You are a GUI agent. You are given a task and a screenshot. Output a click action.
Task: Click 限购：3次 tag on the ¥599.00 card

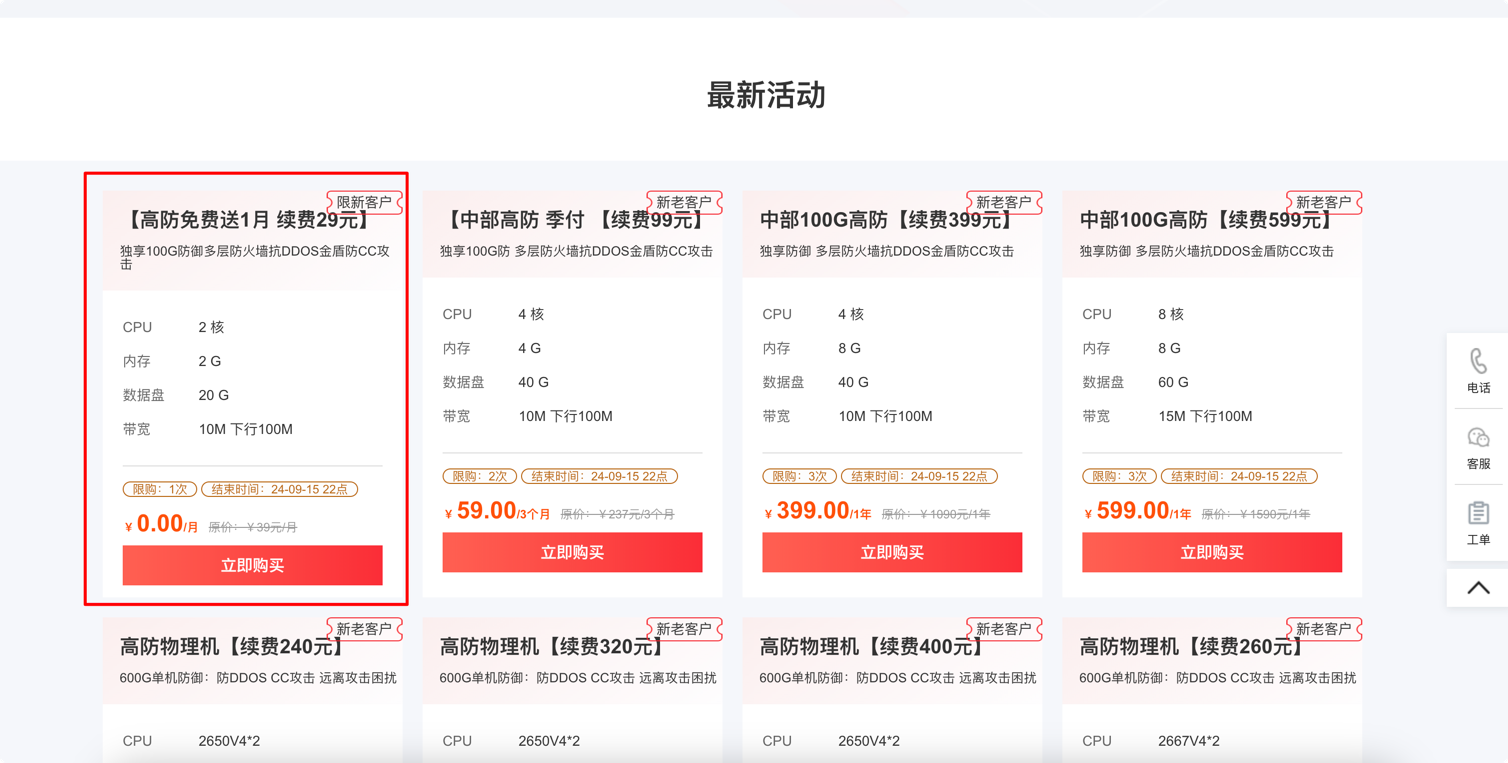[x=1120, y=476]
